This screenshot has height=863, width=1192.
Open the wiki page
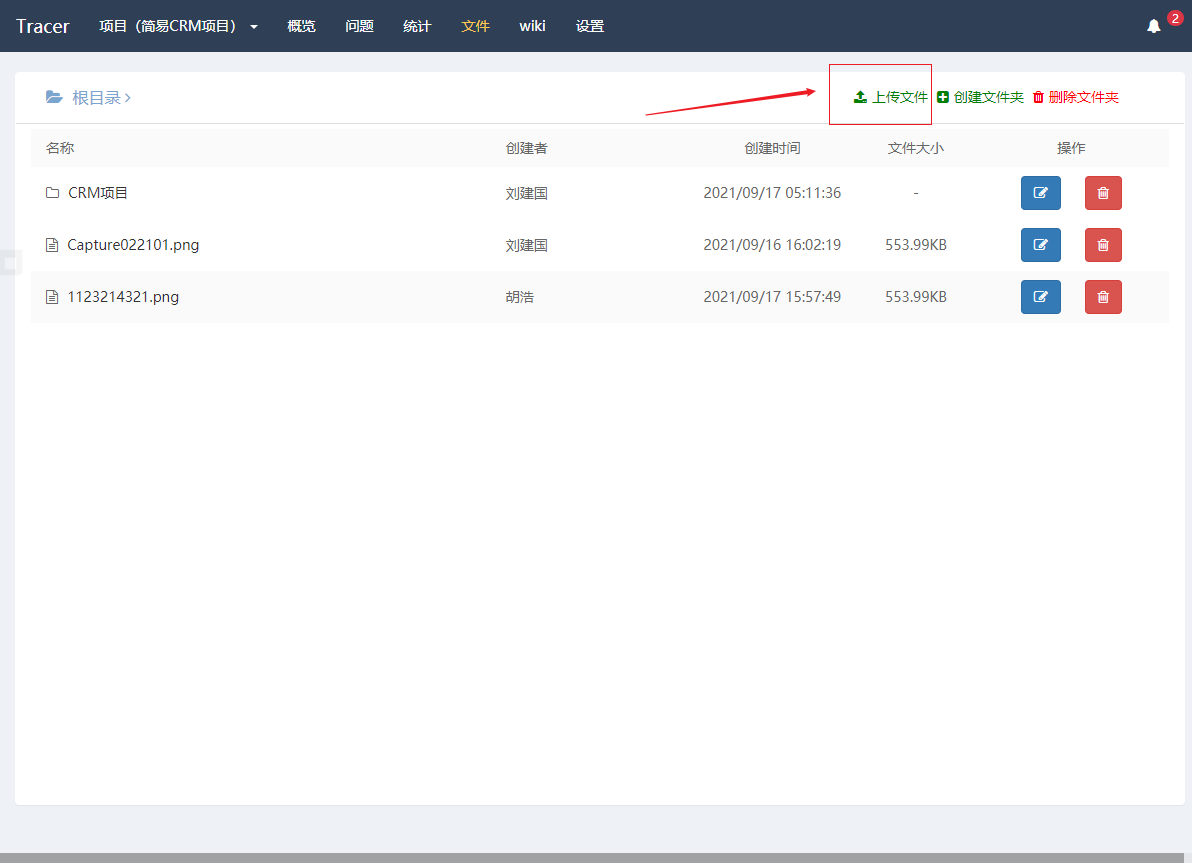pyautogui.click(x=532, y=26)
